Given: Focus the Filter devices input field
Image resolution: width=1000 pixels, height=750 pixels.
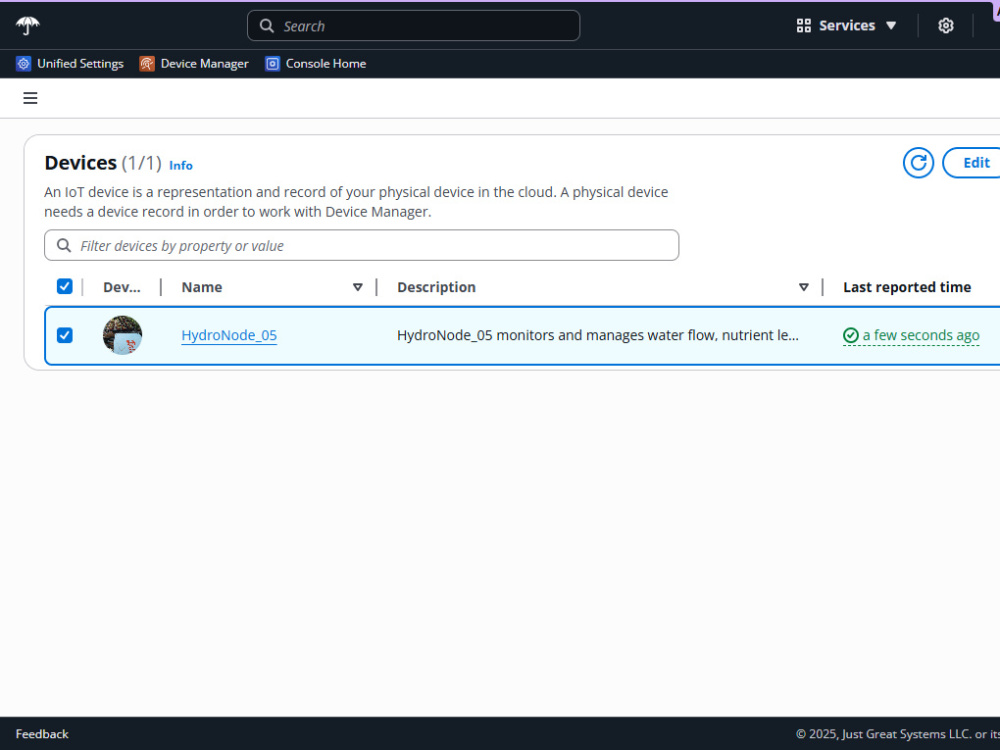Looking at the screenshot, I should coord(362,246).
